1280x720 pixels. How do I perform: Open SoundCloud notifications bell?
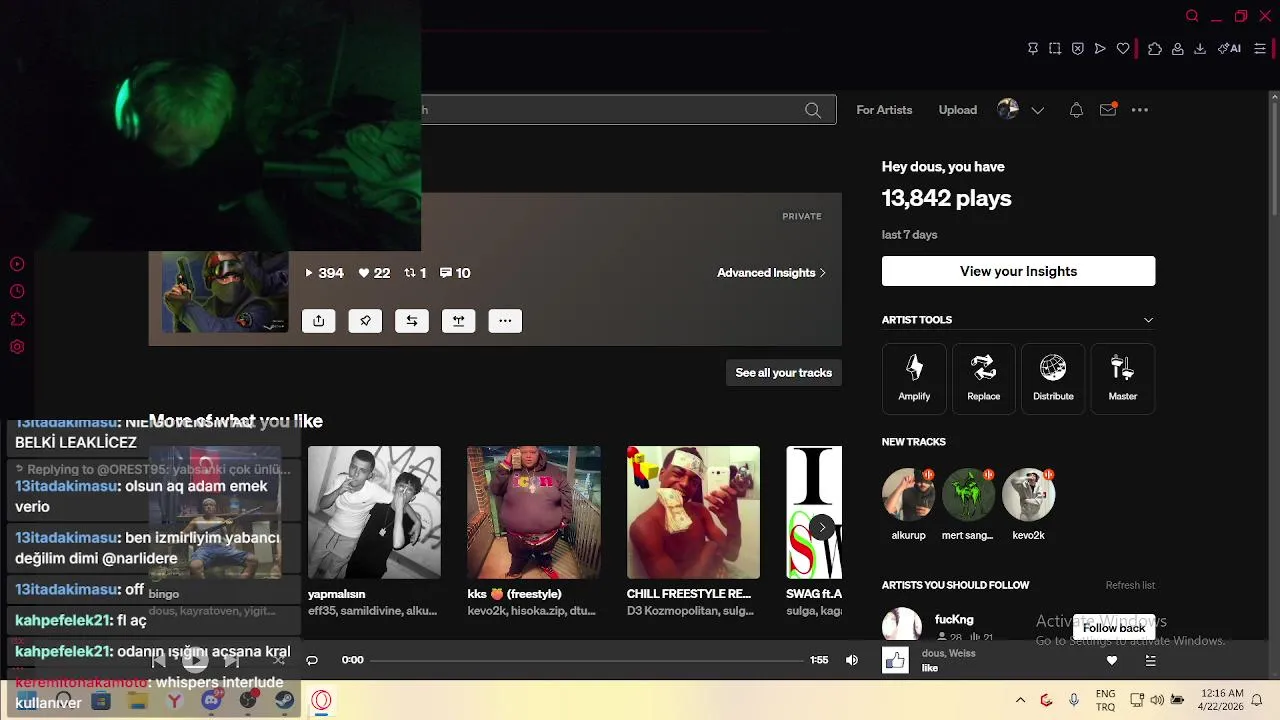pyautogui.click(x=1076, y=110)
